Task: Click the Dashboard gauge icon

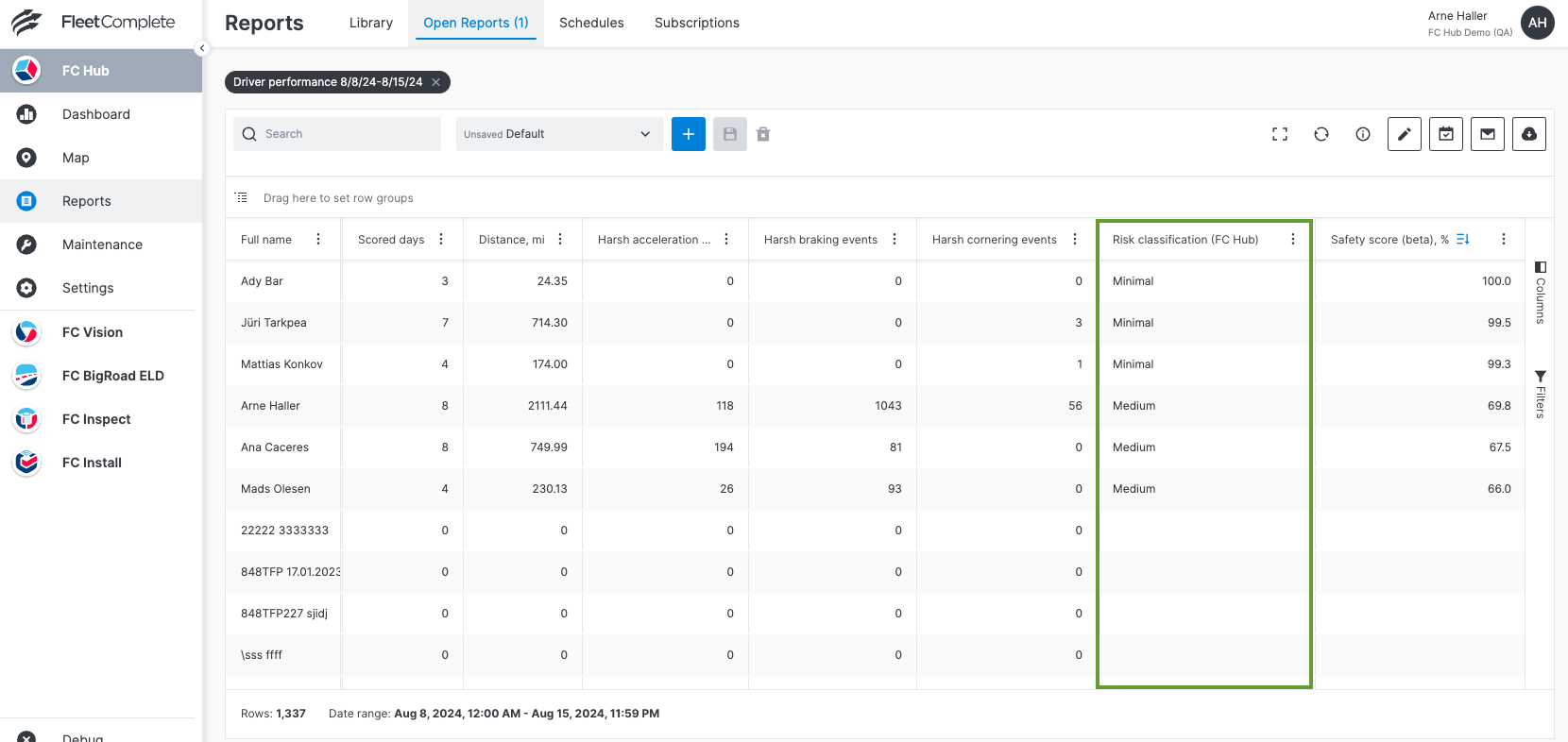Action: pos(26,114)
